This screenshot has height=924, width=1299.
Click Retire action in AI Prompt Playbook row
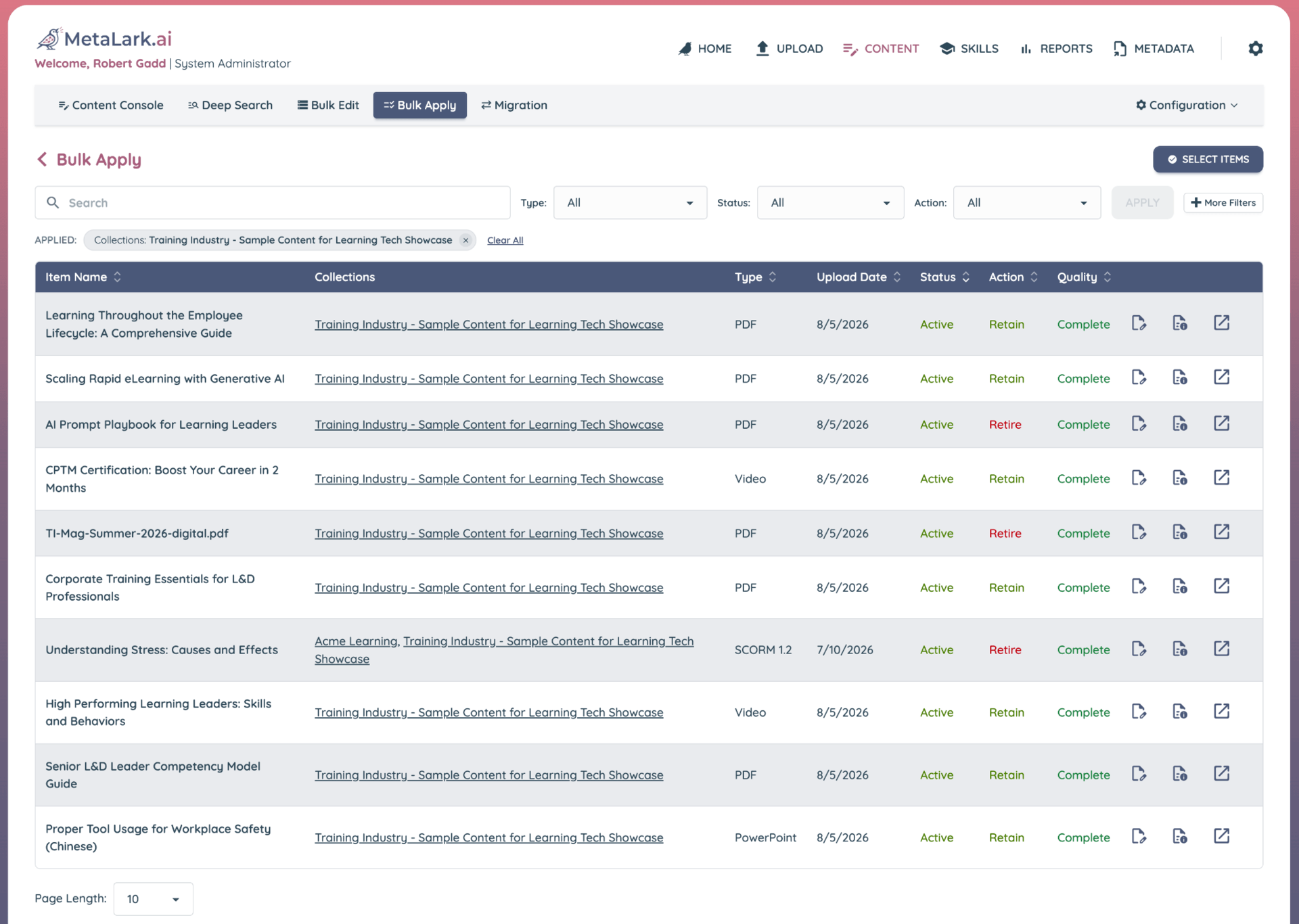(1005, 425)
